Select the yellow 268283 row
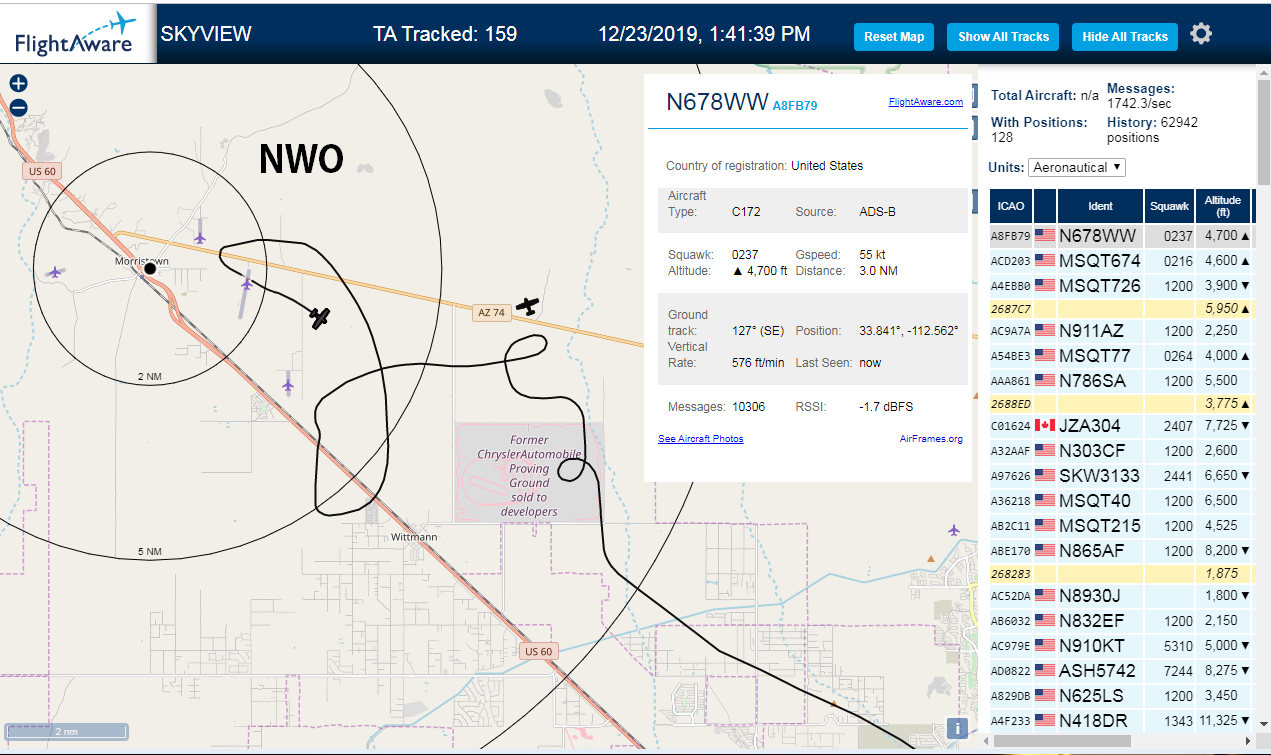Viewport: 1271px width, 755px height. click(1120, 573)
